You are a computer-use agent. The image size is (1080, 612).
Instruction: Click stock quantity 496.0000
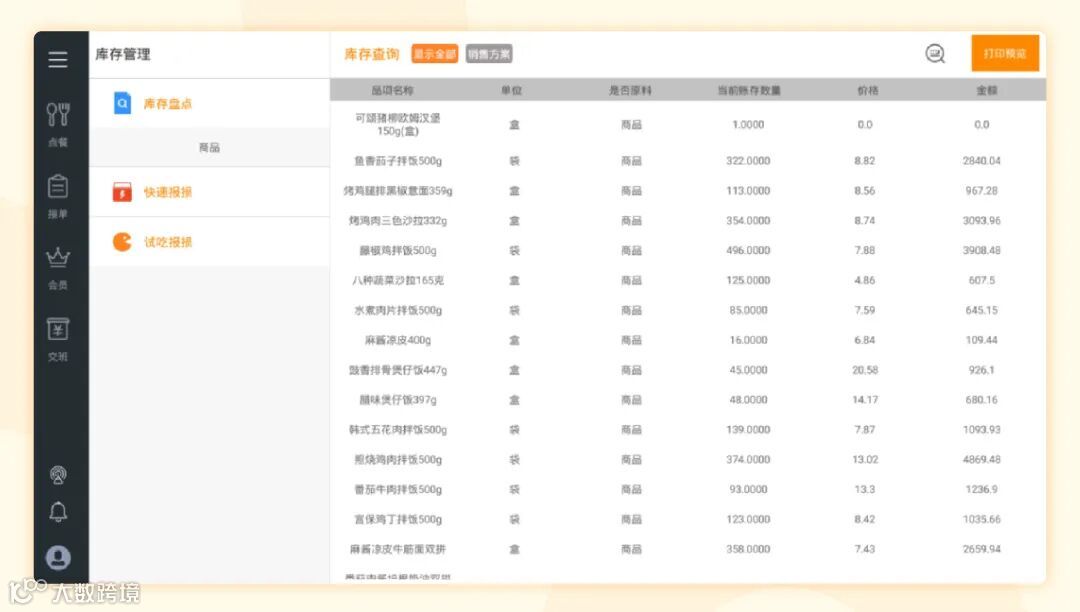(748, 251)
